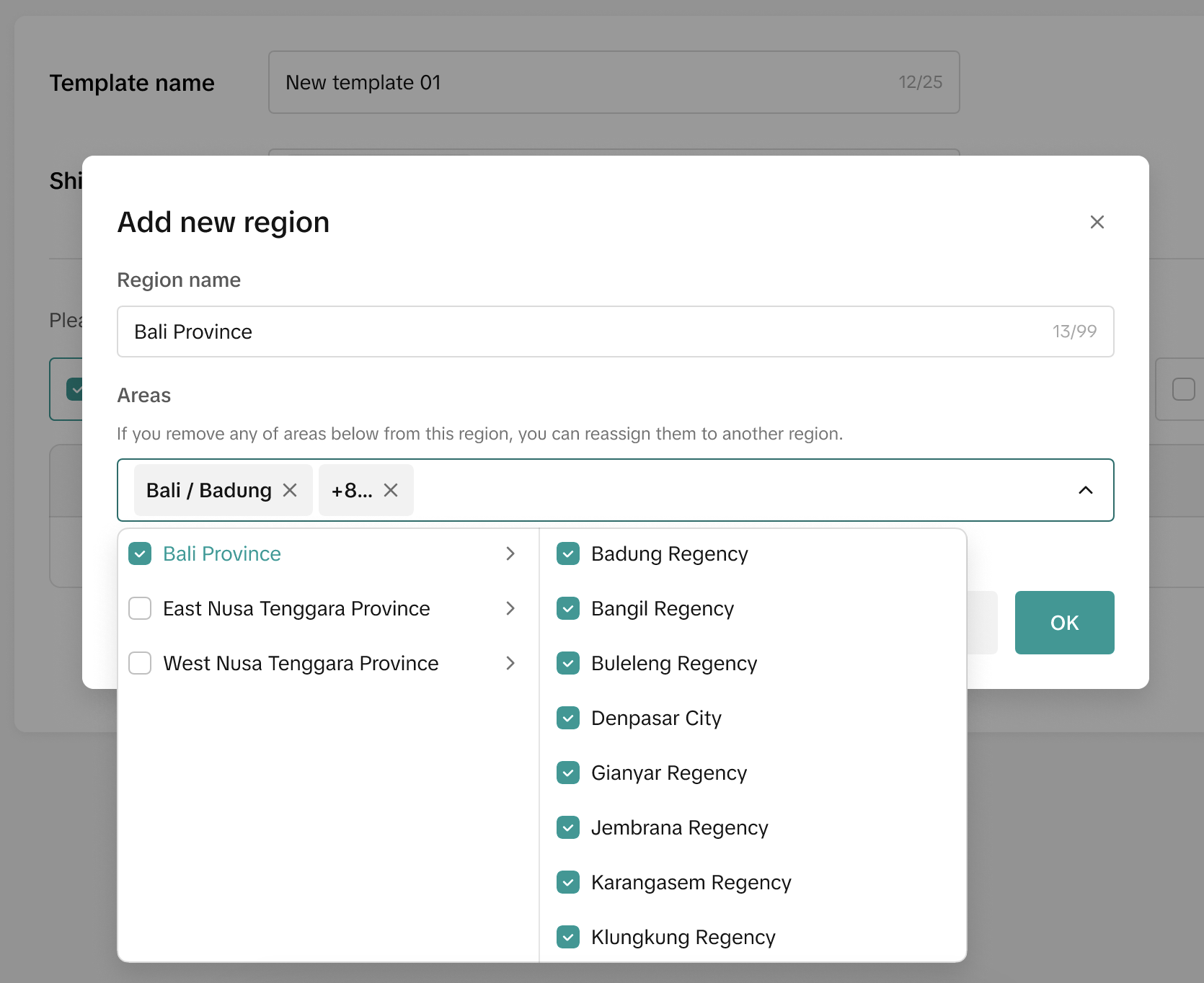
Task: Expand West Nusa Tenggara Province arrow
Action: tap(510, 663)
